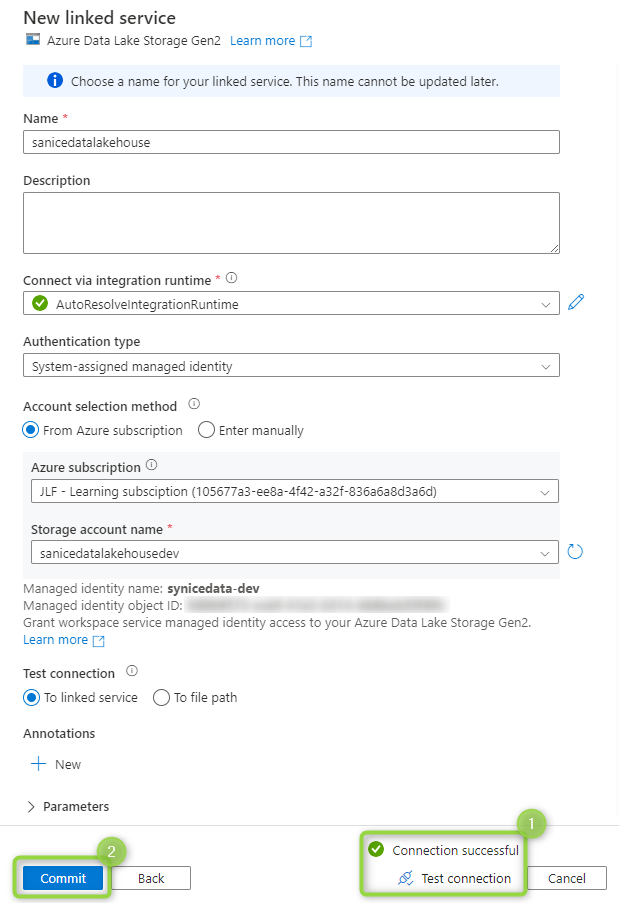Screen dimensions: 619x903
Task: Click the Cancel button
Action: (x=567, y=878)
